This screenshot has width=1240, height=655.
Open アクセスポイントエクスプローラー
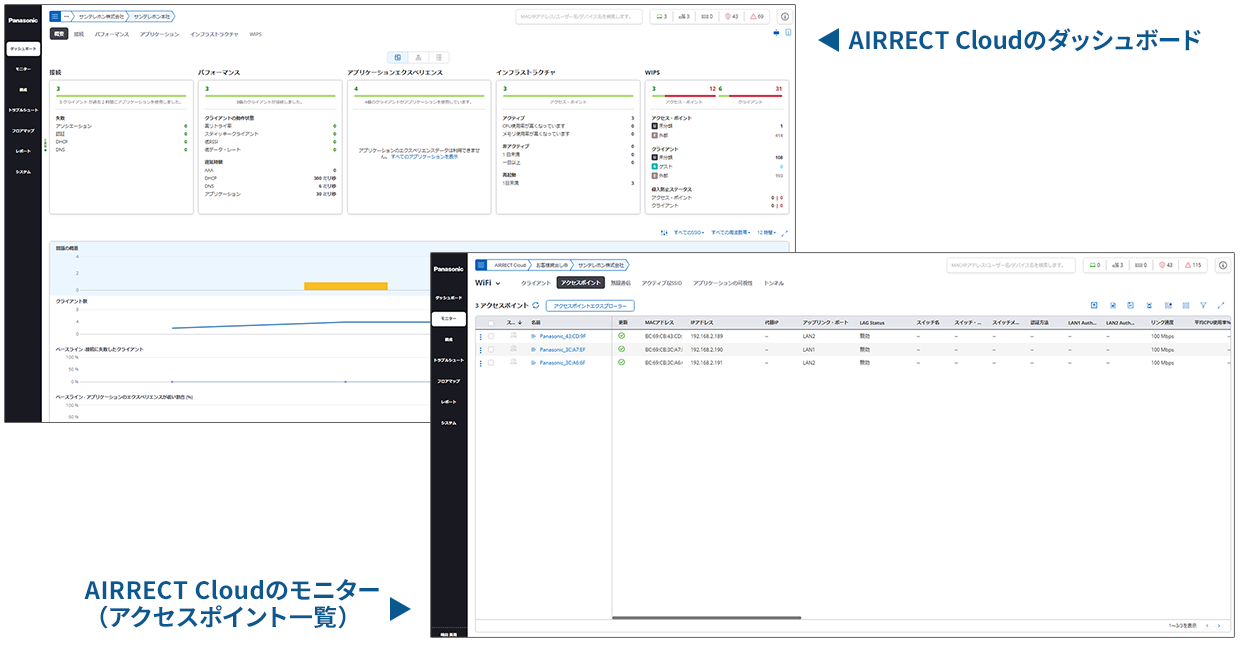click(591, 305)
